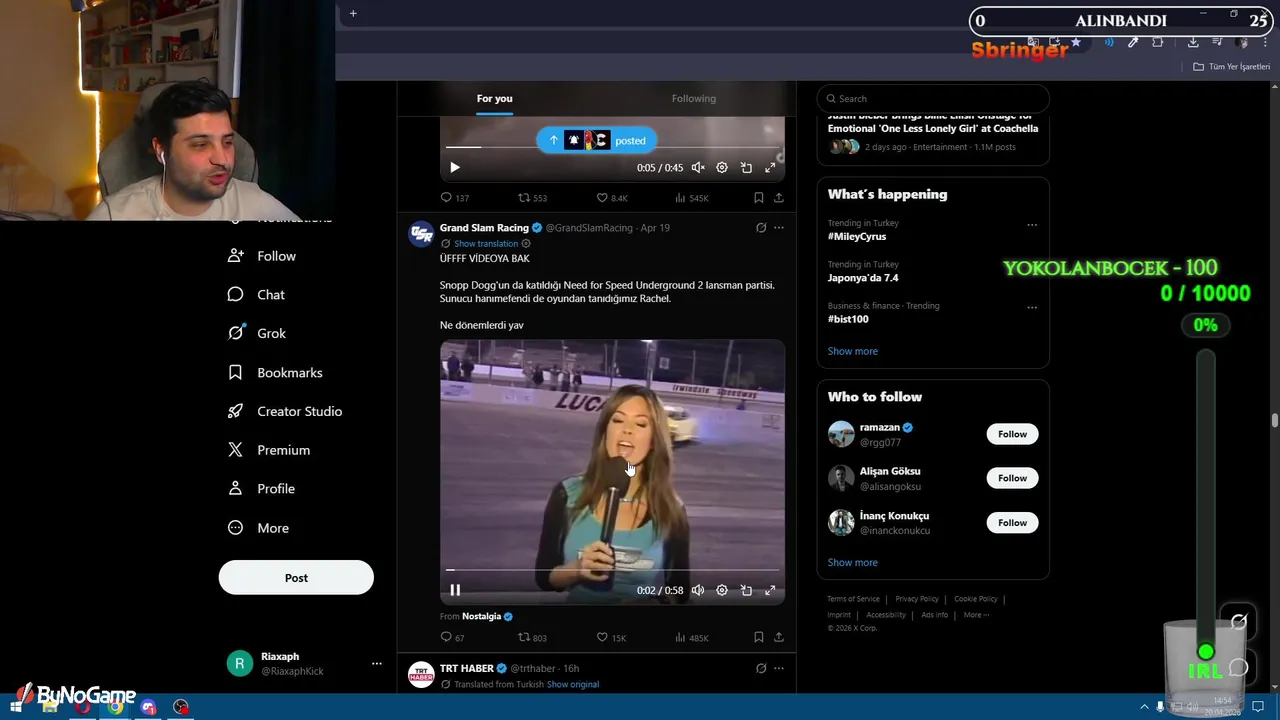Open the #bist100 trending topic

point(848,319)
